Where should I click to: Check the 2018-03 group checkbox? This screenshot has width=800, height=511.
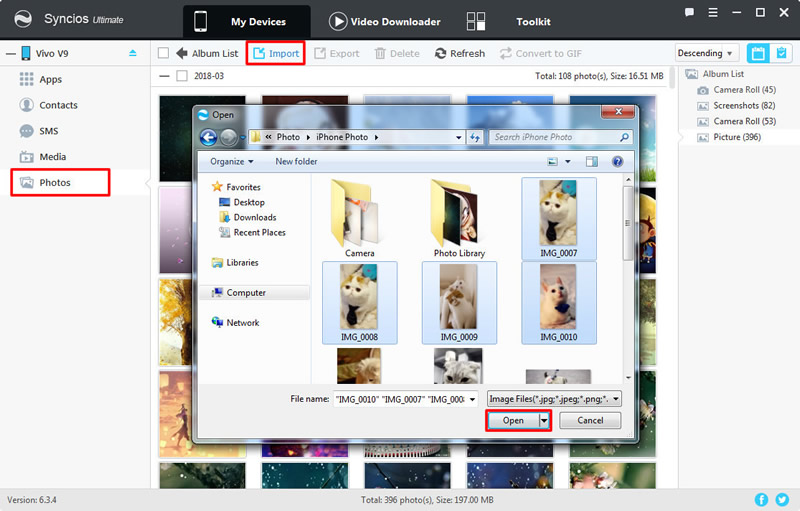click(x=182, y=76)
